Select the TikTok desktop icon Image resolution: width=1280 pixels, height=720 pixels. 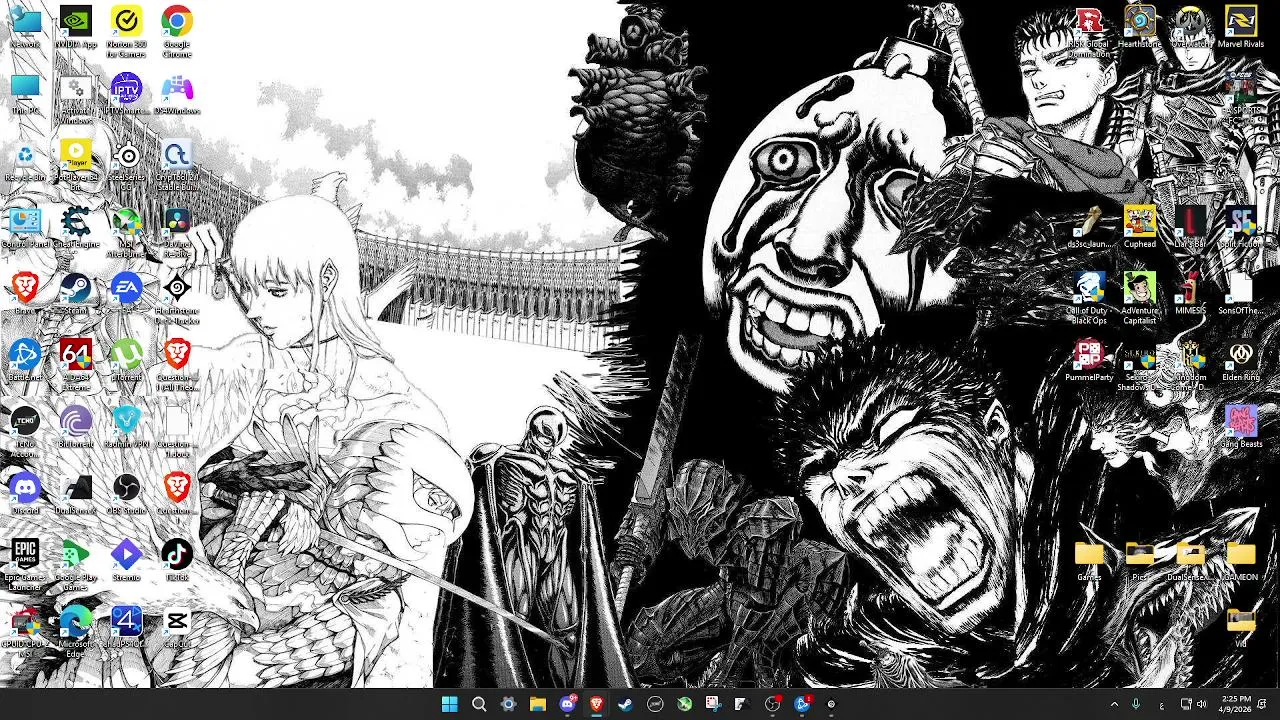tap(177, 561)
